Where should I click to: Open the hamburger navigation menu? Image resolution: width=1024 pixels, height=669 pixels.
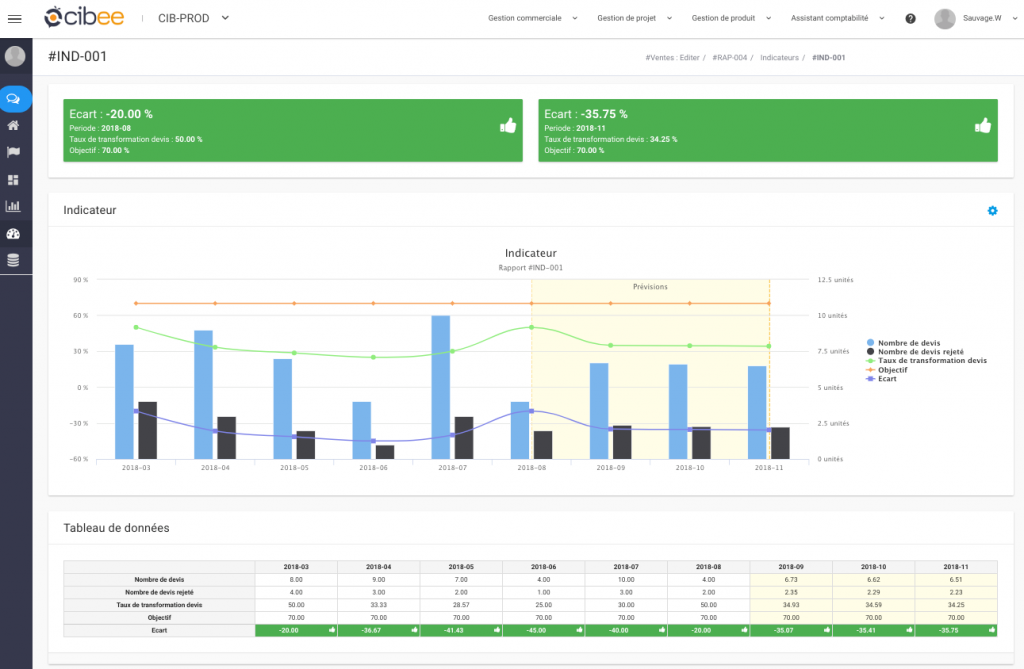(x=14, y=18)
